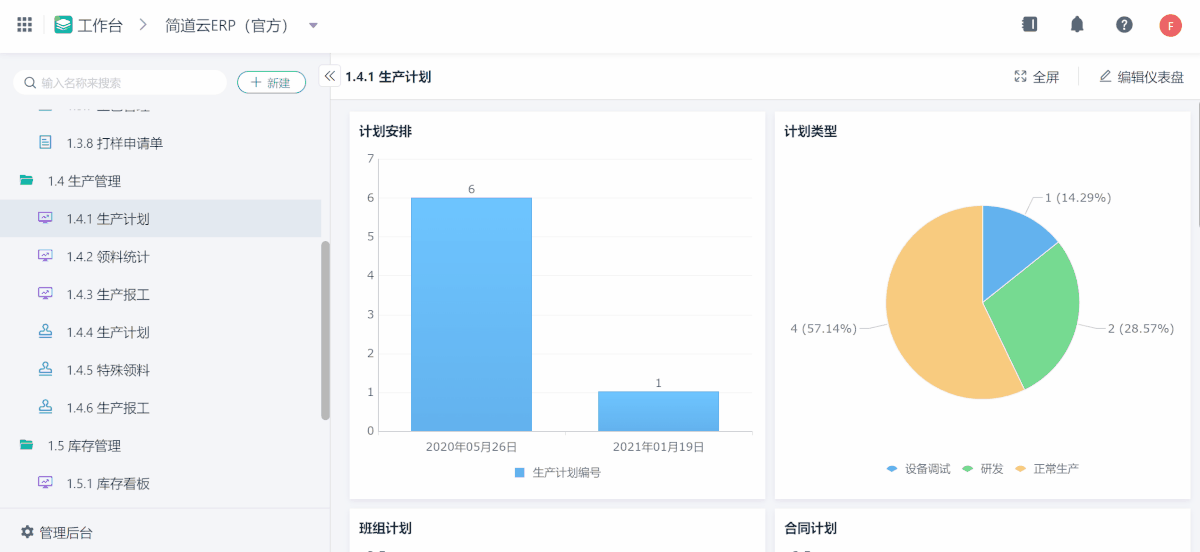
Task: Click gear icon for 管理后台
Action: (x=27, y=532)
